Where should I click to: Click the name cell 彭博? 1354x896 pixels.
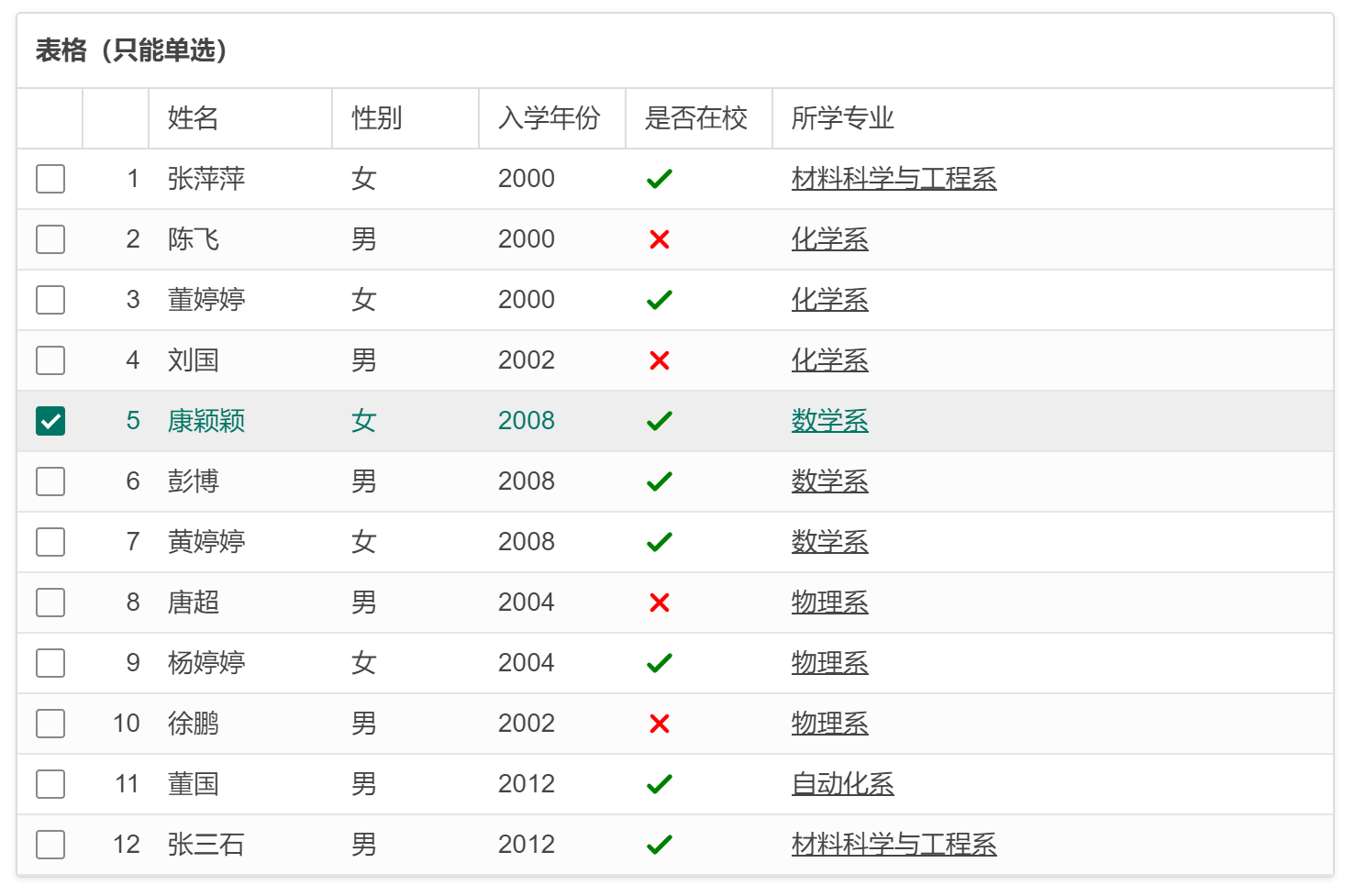(x=194, y=481)
